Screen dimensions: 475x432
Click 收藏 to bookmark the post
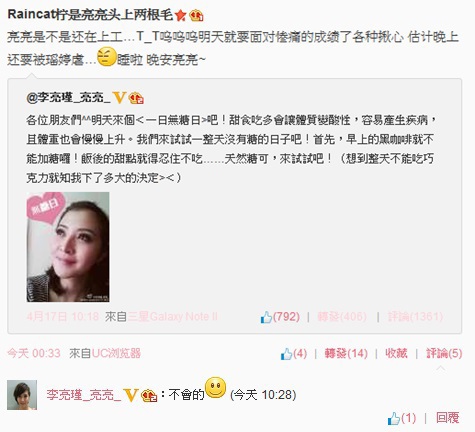pyautogui.click(x=396, y=353)
